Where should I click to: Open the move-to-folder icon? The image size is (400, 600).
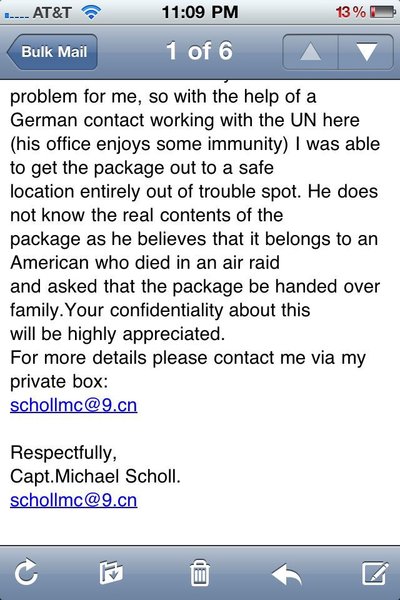[x=111, y=572]
